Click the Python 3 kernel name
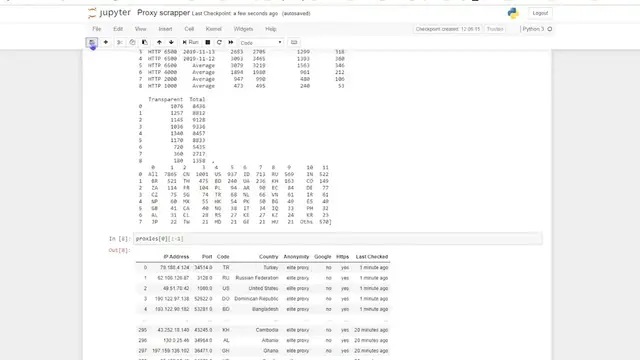Screen dimensions: 640x360 (533, 29)
